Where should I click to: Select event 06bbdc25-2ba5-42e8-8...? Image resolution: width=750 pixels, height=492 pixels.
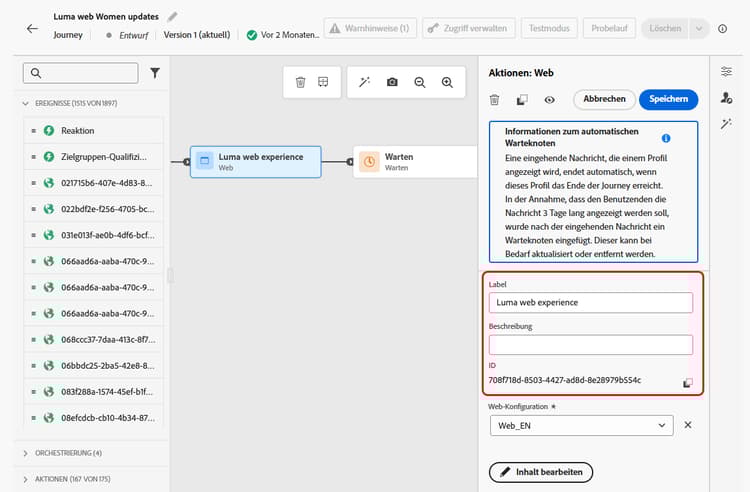93,365
